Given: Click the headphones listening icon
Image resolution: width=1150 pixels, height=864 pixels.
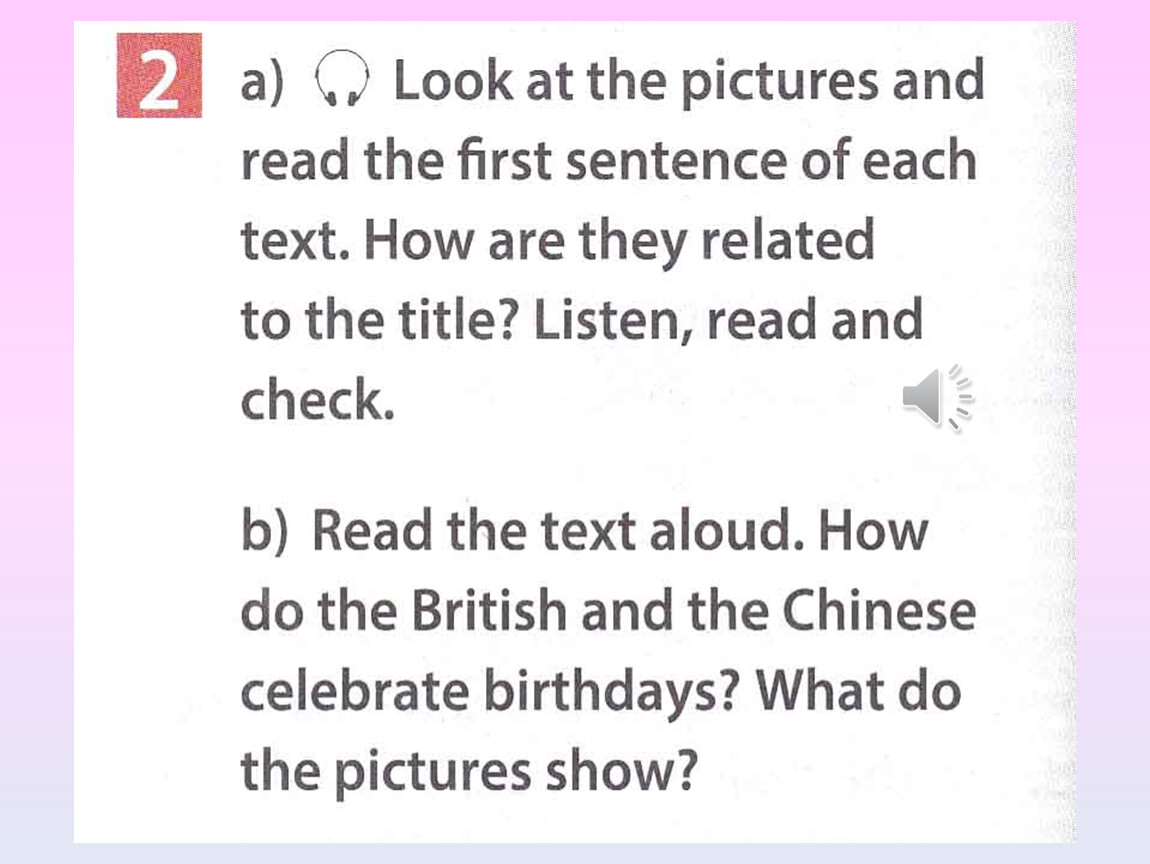Looking at the screenshot, I should tap(342, 78).
